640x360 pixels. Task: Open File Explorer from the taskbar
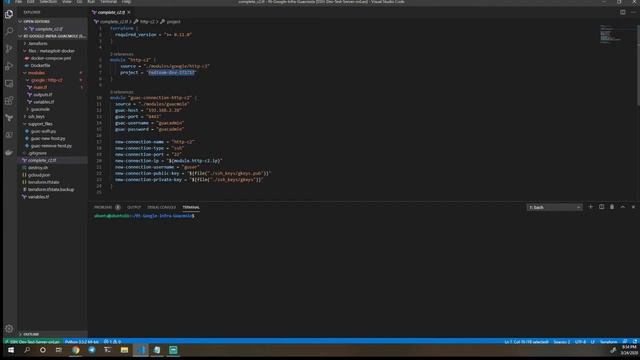(124, 350)
